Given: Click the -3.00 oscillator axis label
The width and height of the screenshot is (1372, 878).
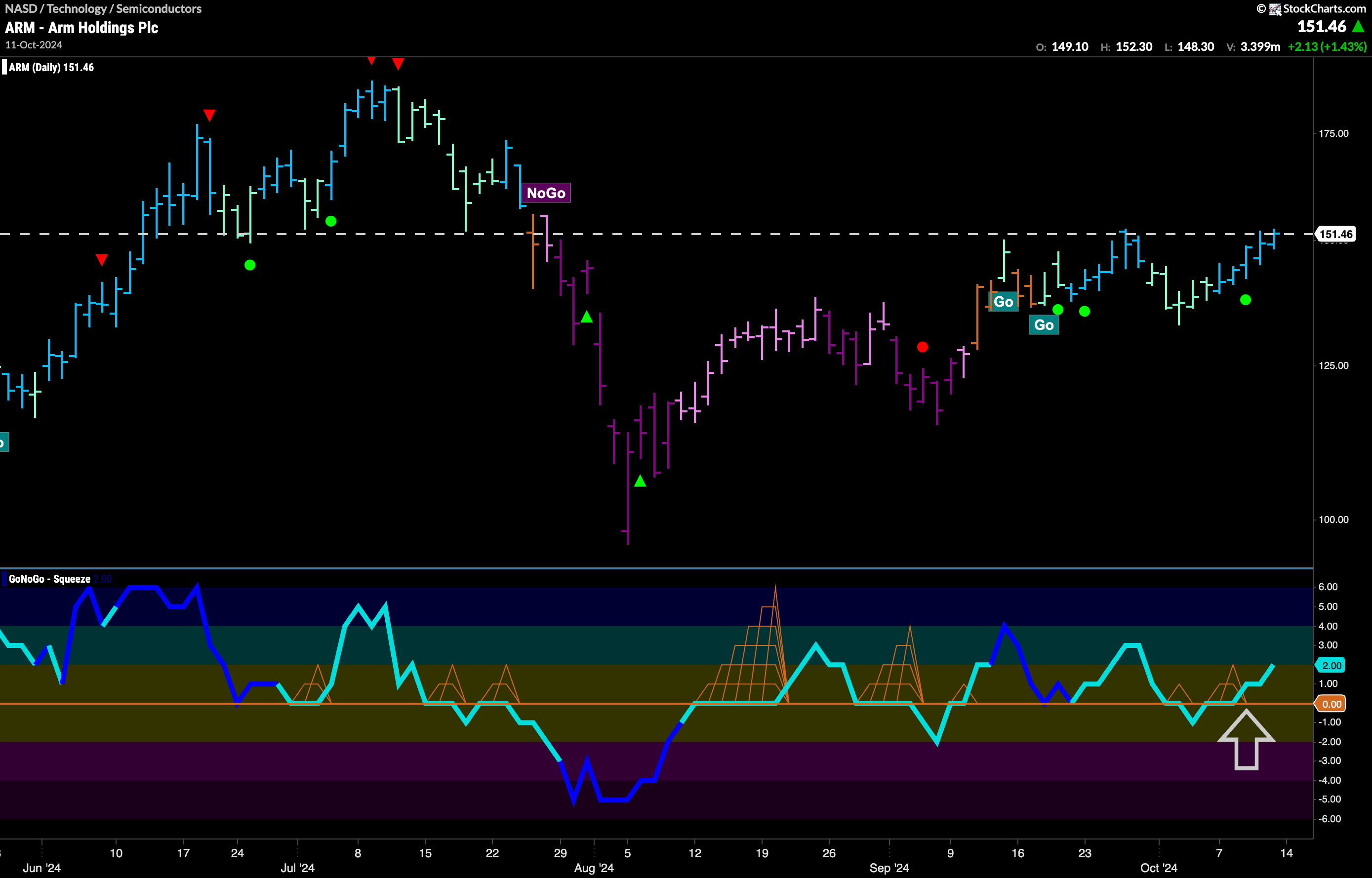Looking at the screenshot, I should click(x=1329, y=760).
